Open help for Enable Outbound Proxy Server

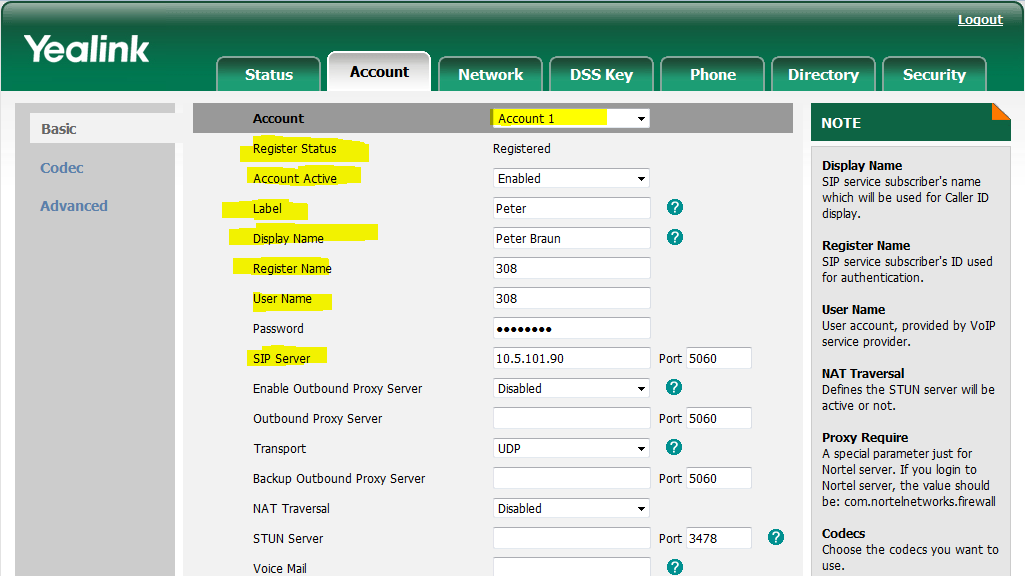pos(675,388)
